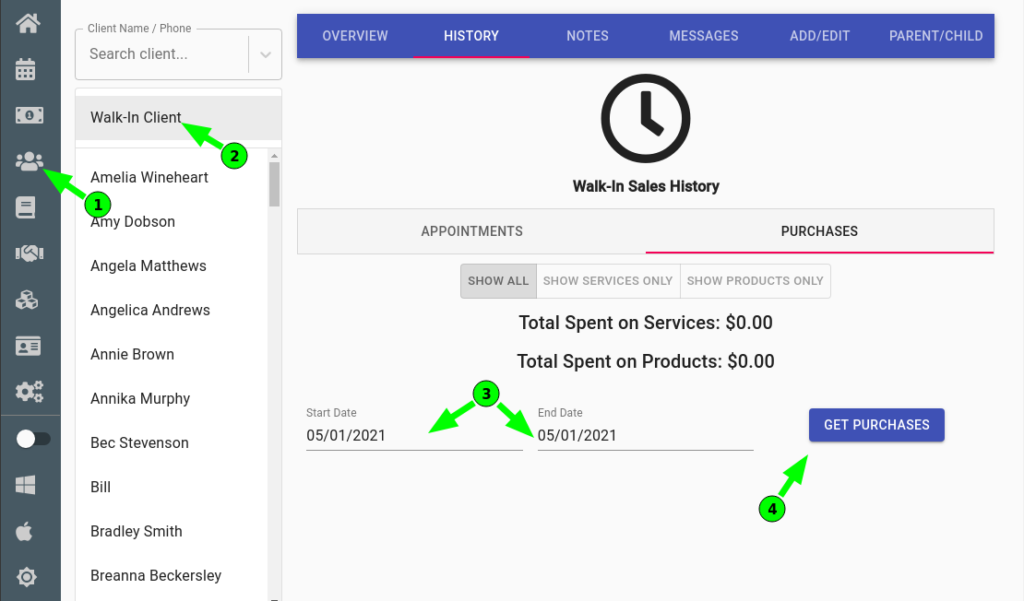
Task: Select client Bradley Smith
Action: [172, 531]
